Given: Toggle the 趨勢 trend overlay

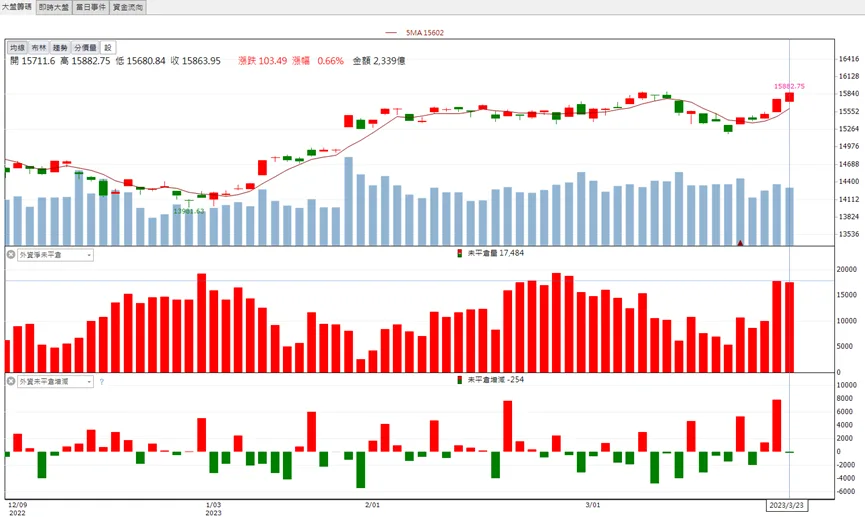Looking at the screenshot, I should (60, 48).
